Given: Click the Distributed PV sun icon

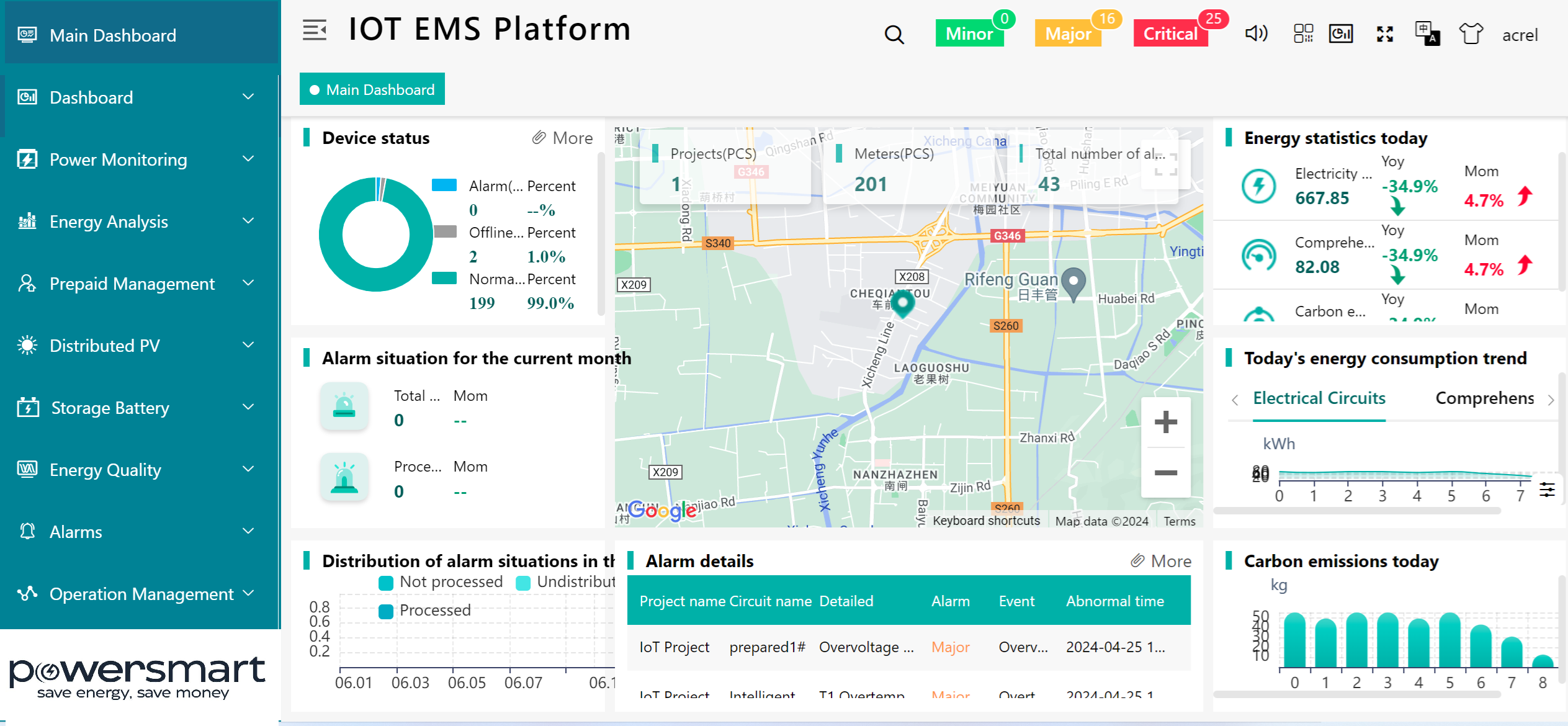Looking at the screenshot, I should pos(27,345).
